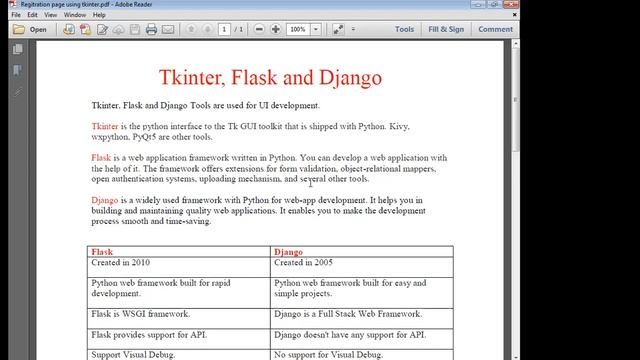Click red word "Django" starting the paragraph
Image resolution: width=640 pixels, height=360 pixels.
pos(104,200)
